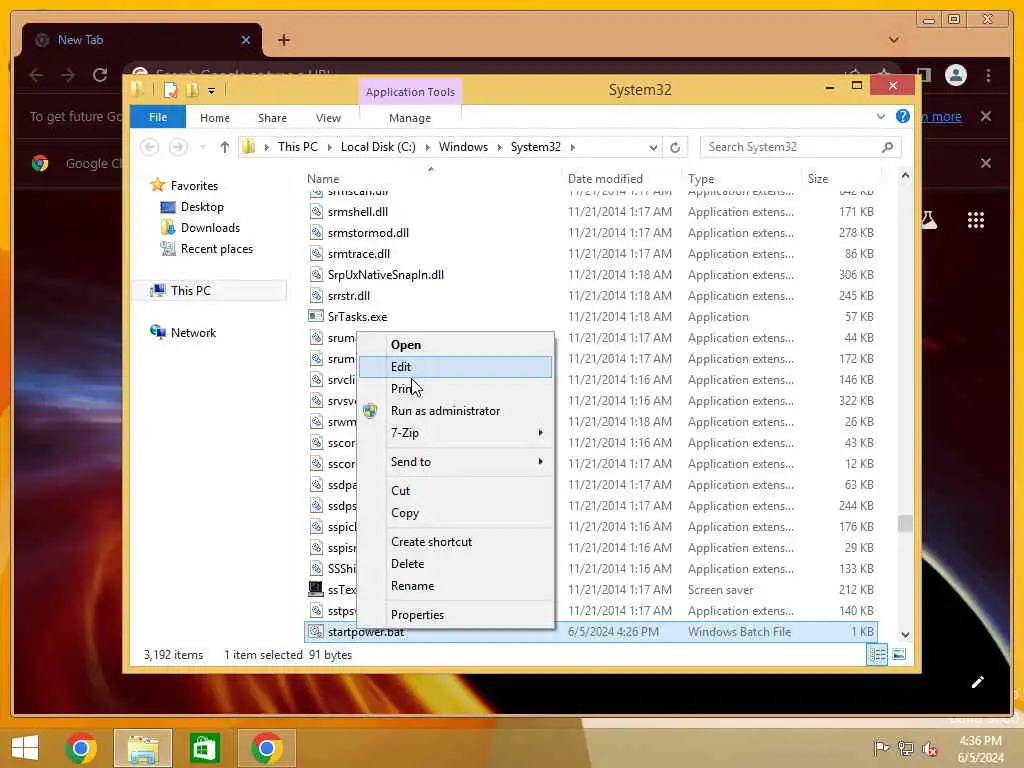Image resolution: width=1024 pixels, height=768 pixels.
Task: Click the search magnifier icon
Action: [x=887, y=147]
